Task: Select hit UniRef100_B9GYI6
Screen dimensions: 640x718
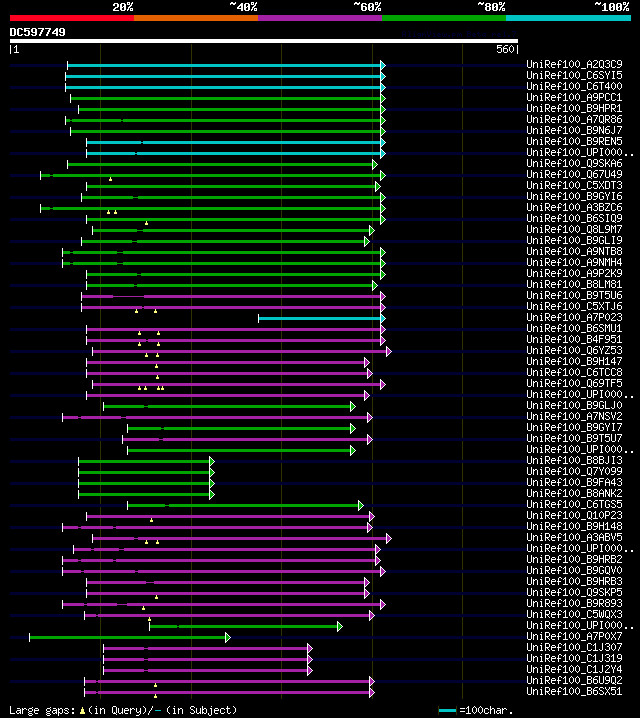Action: click(574, 196)
